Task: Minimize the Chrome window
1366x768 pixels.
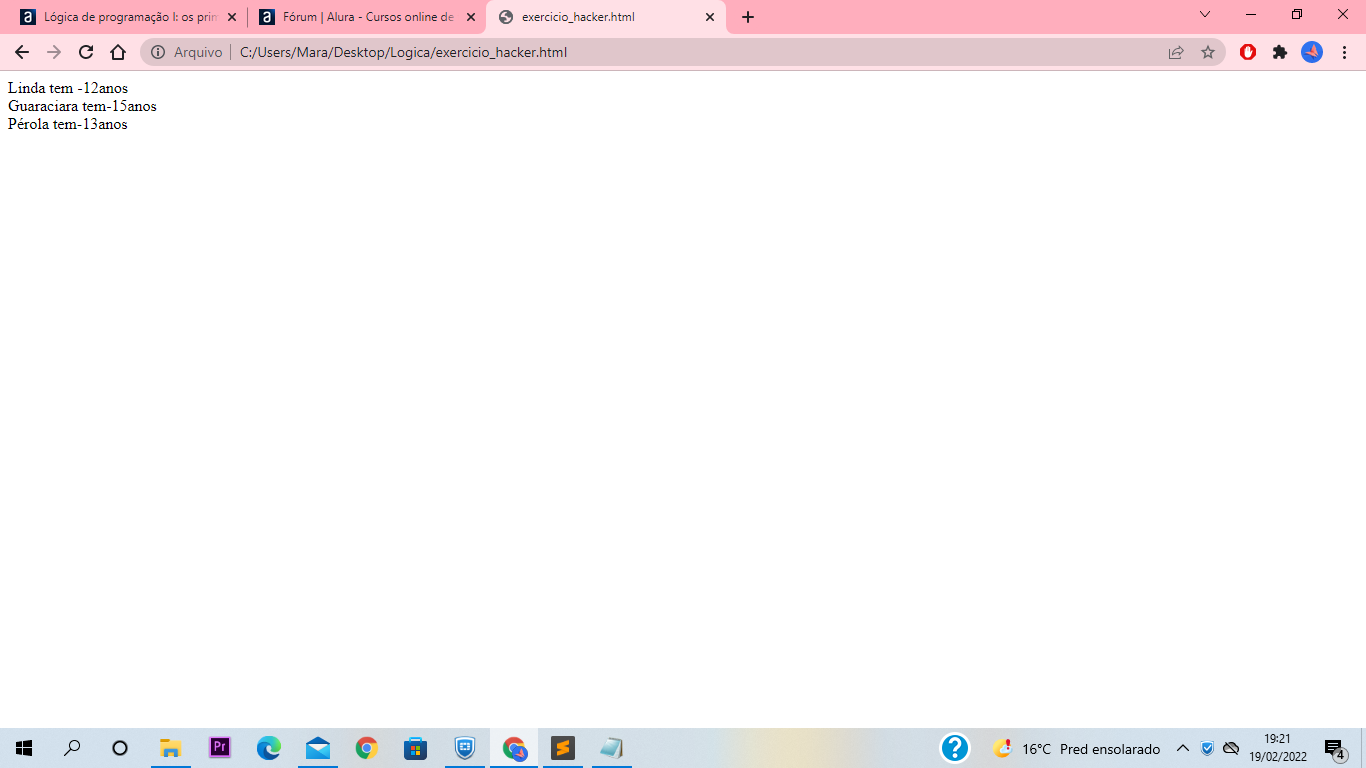Action: click(1251, 15)
